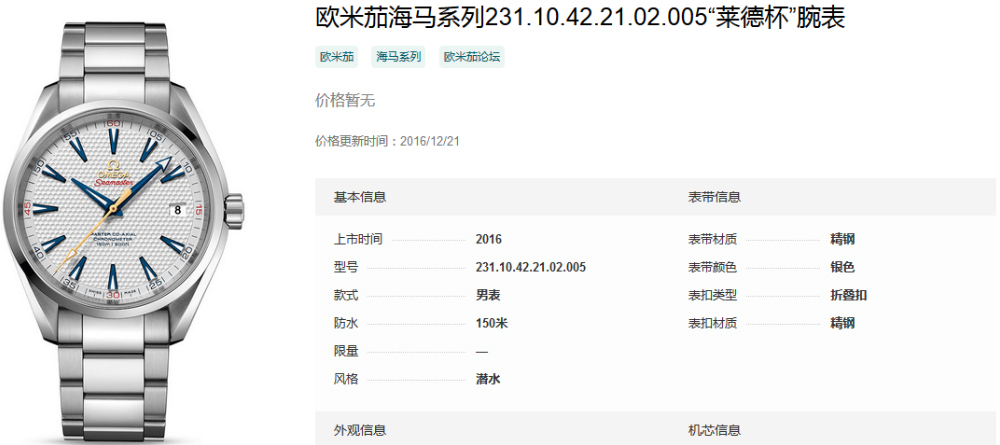
Task: Click the 型号 label
Action: point(346,268)
